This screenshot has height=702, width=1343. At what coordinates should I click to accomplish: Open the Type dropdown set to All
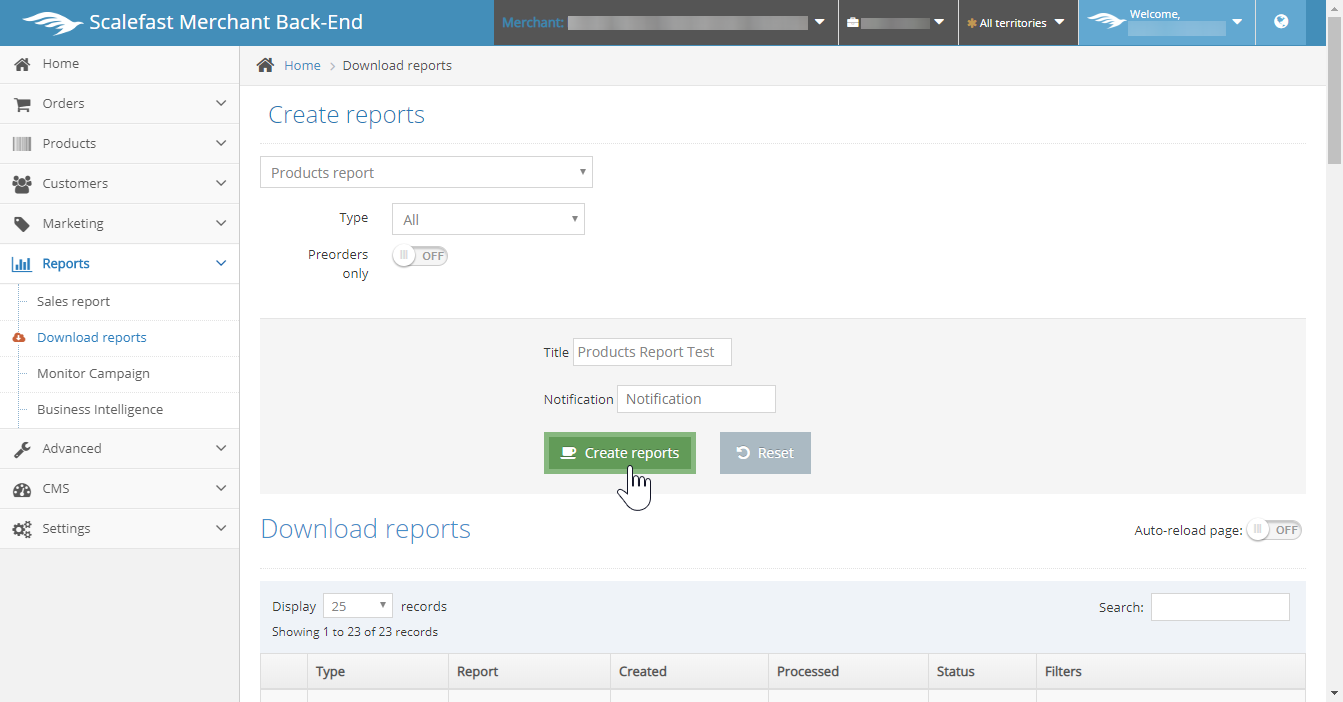[x=488, y=219]
